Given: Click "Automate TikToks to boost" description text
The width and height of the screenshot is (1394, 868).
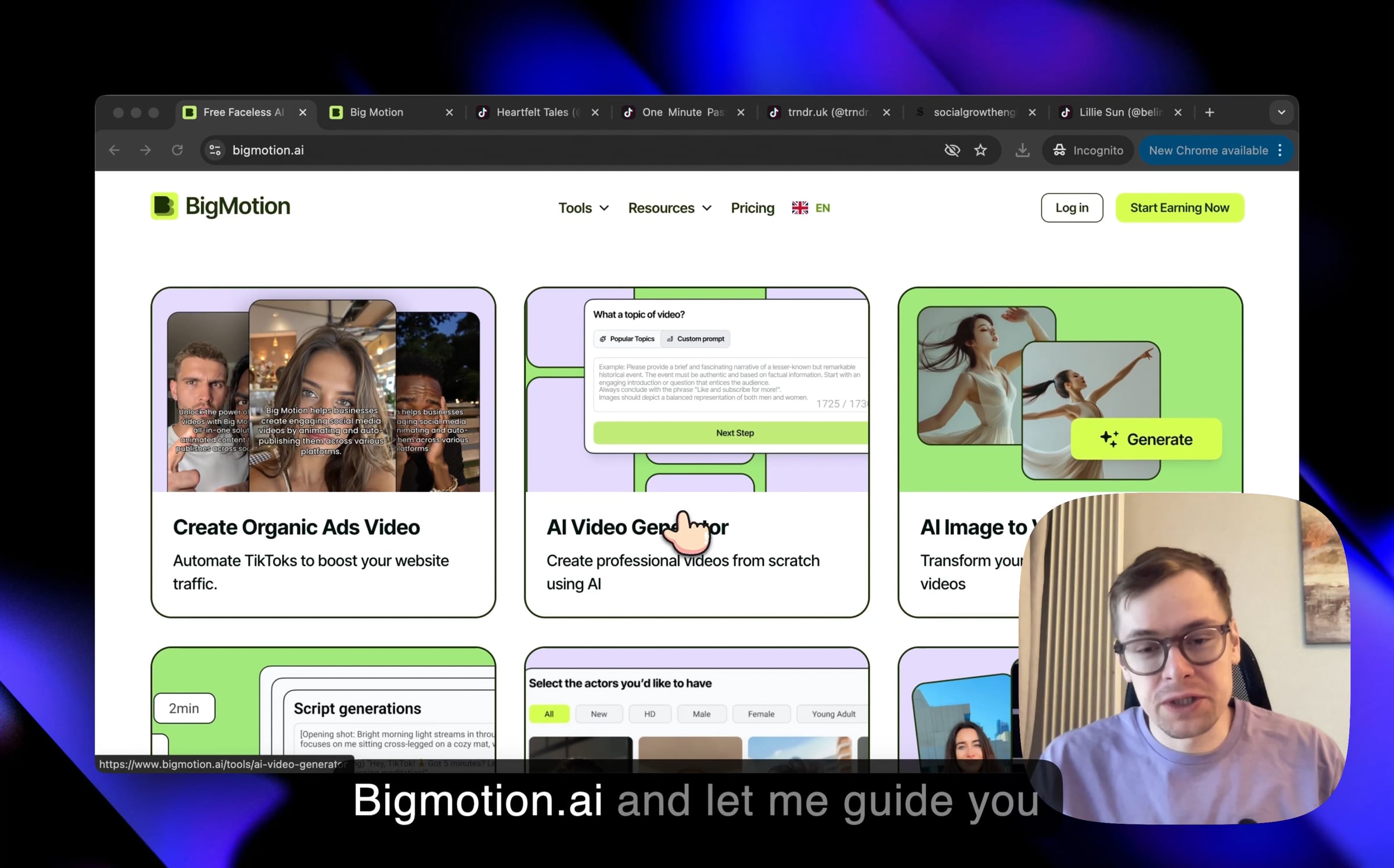Looking at the screenshot, I should coord(311,572).
